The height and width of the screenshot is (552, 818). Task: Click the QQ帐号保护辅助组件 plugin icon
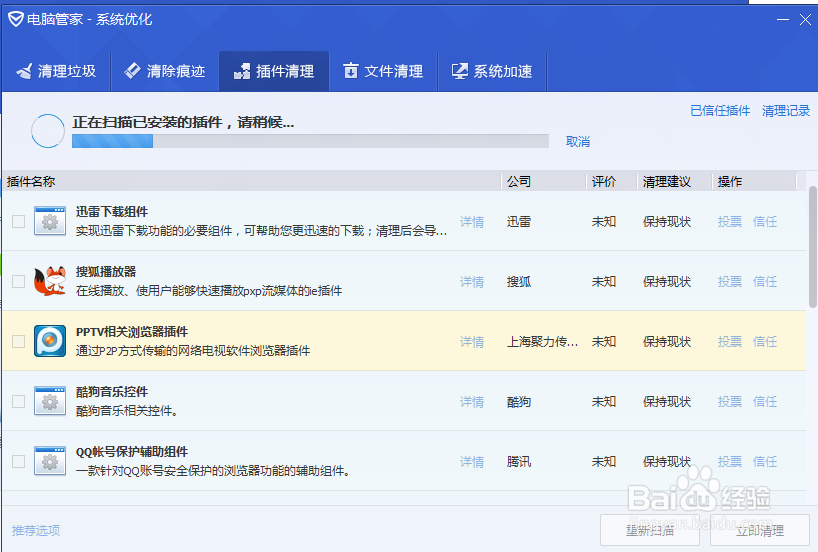pyautogui.click(x=50, y=461)
